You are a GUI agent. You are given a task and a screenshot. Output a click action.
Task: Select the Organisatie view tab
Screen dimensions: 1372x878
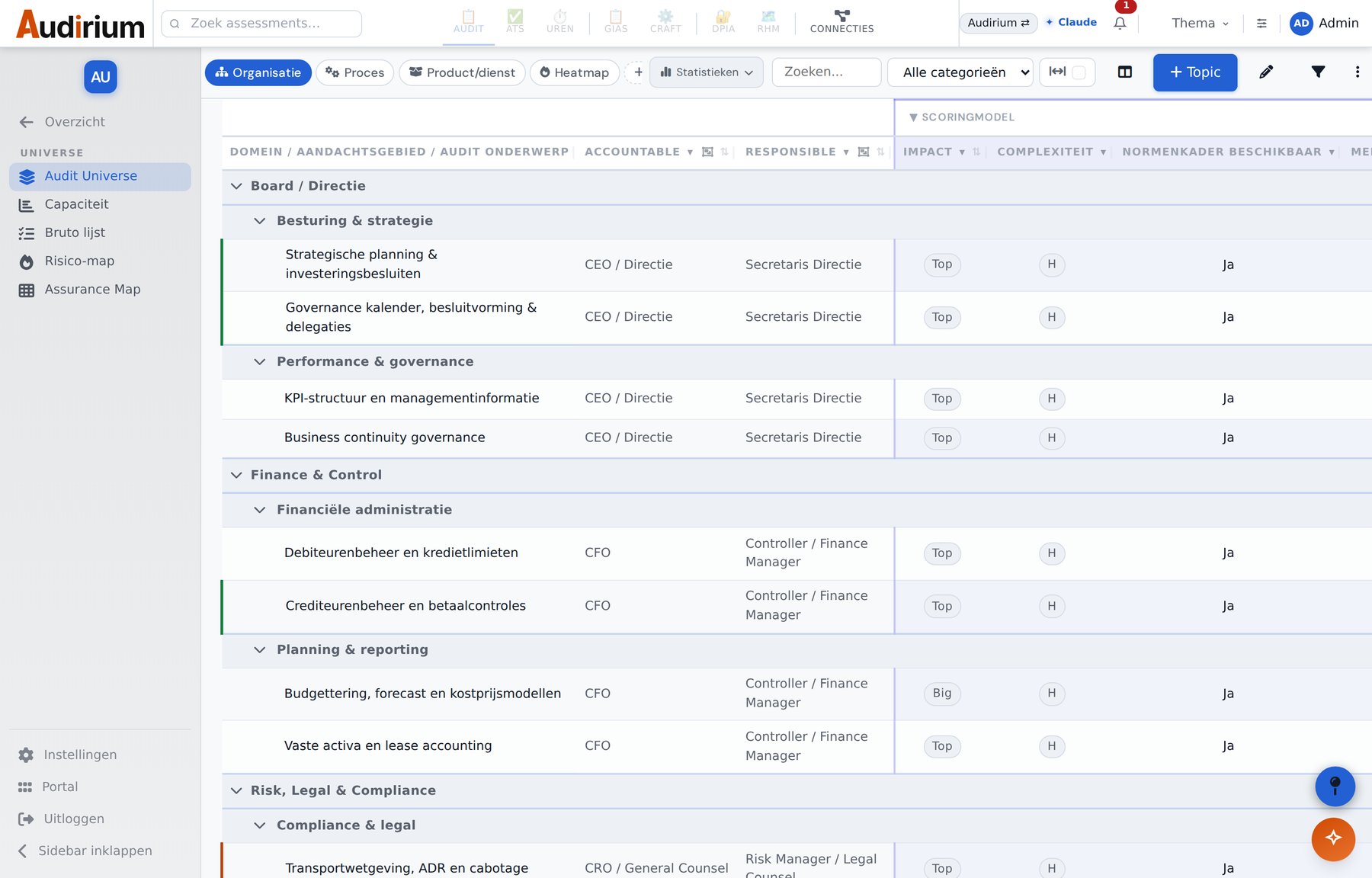(x=258, y=72)
